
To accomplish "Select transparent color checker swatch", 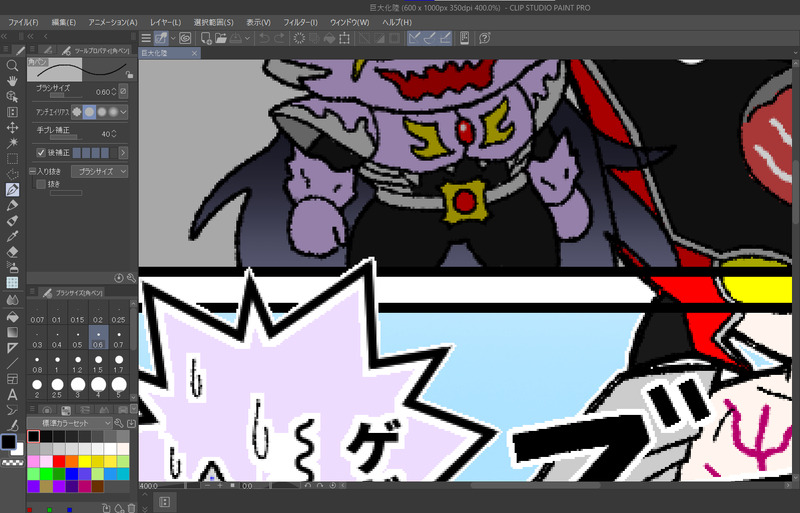I will (x=13, y=463).
